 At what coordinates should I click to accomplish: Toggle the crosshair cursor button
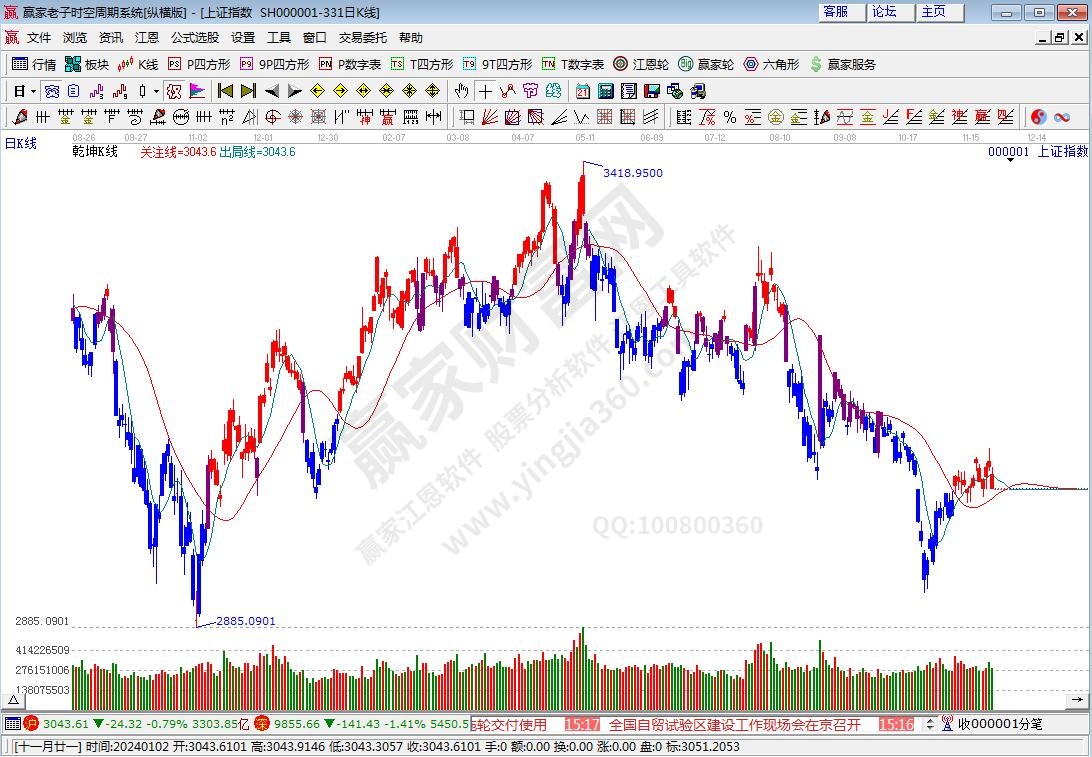485,91
